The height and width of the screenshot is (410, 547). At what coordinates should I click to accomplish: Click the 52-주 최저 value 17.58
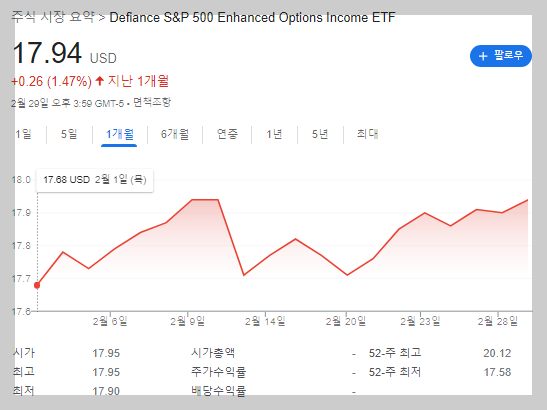pos(497,372)
